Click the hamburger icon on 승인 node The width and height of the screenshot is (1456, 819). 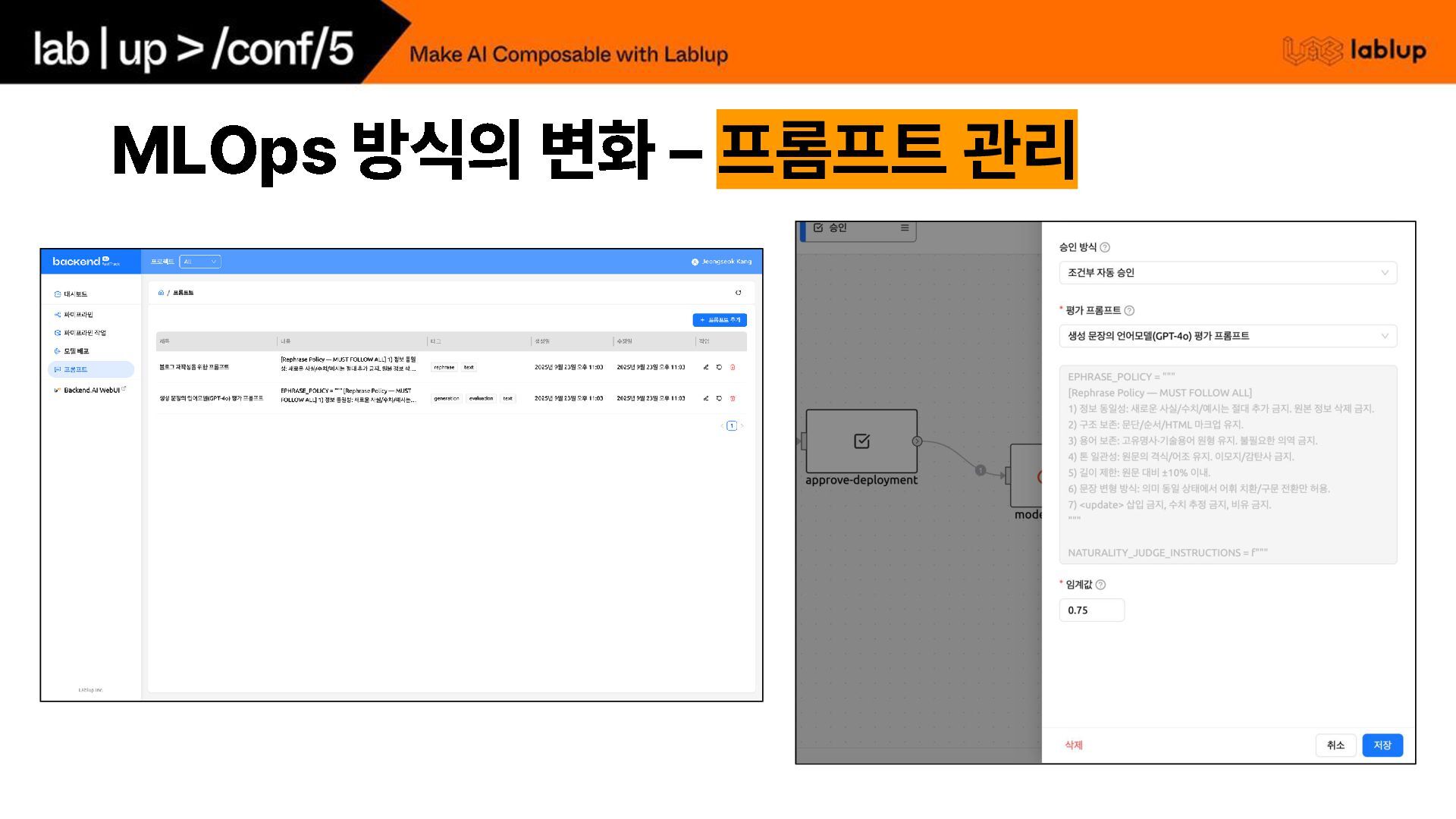[x=904, y=227]
